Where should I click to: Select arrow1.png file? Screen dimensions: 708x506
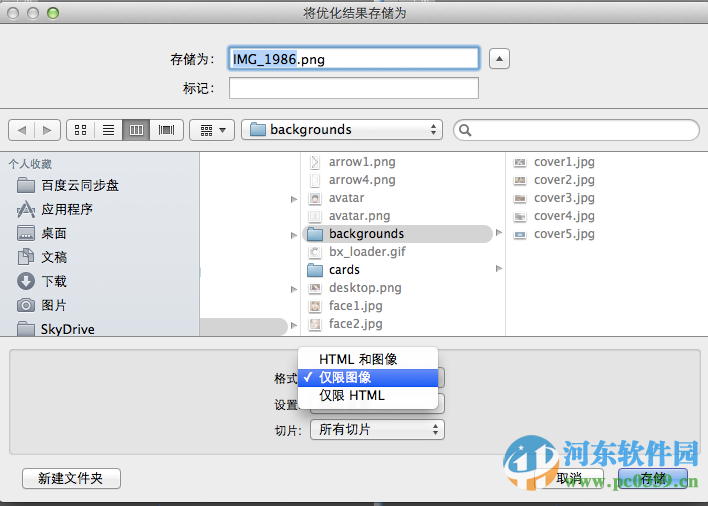point(352,162)
